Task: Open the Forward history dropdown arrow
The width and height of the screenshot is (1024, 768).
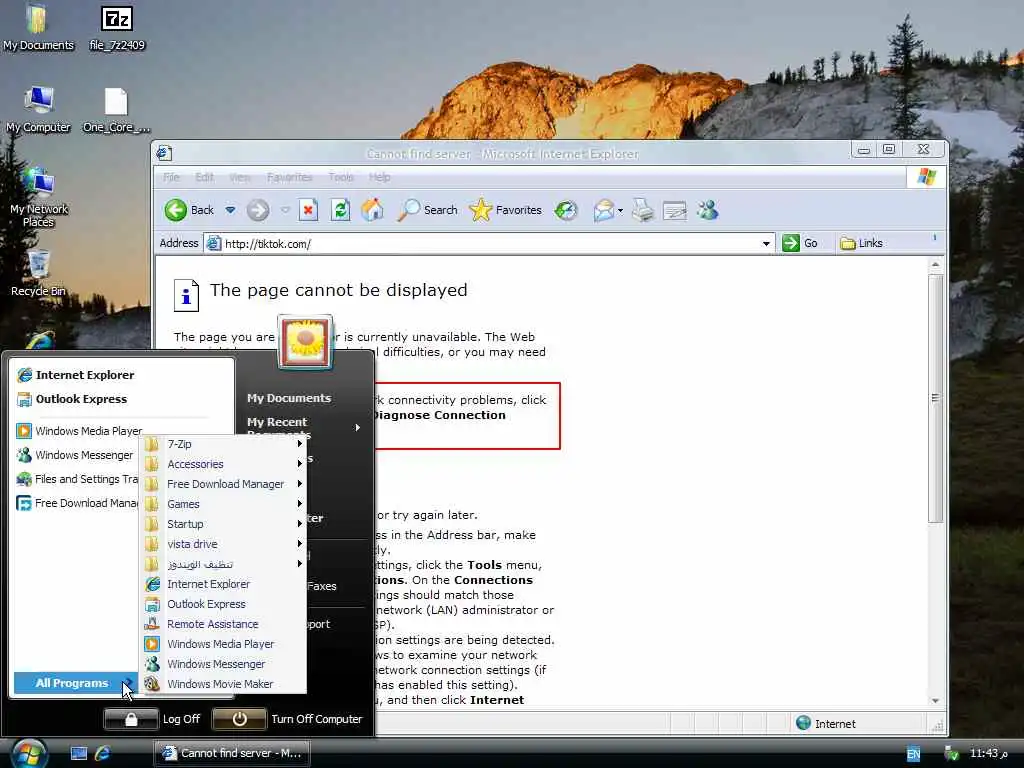Action: [285, 210]
